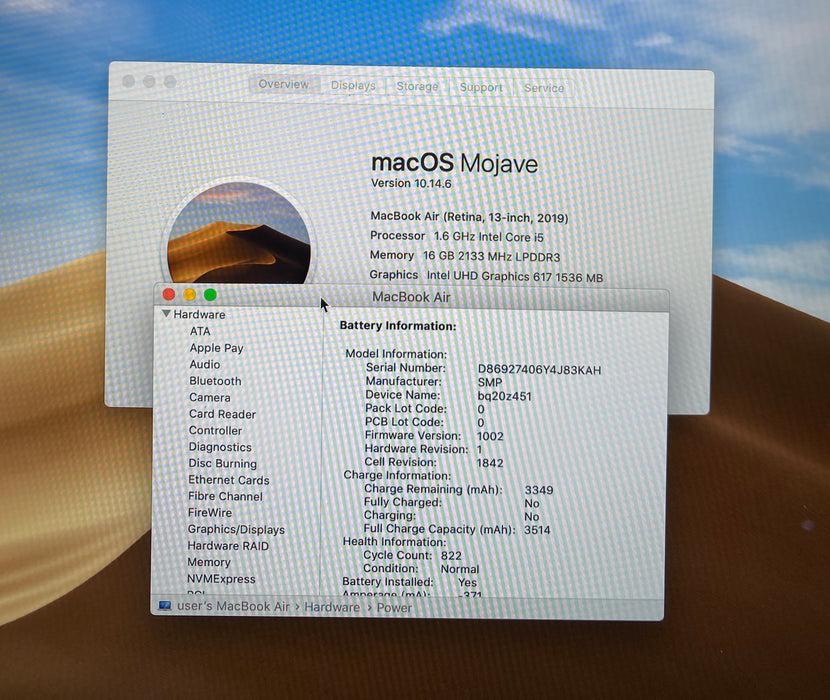Open the Support tab
This screenshot has height=700, width=830.
481,87
